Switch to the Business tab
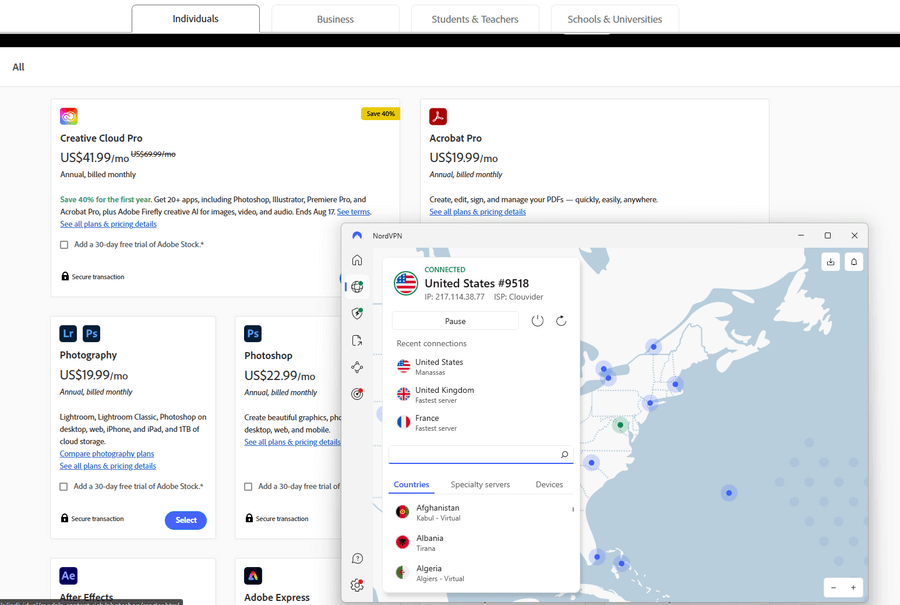 click(335, 19)
